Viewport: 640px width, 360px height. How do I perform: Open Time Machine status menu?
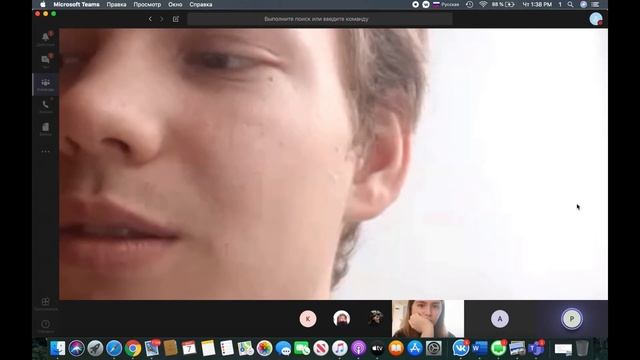[470, 4]
